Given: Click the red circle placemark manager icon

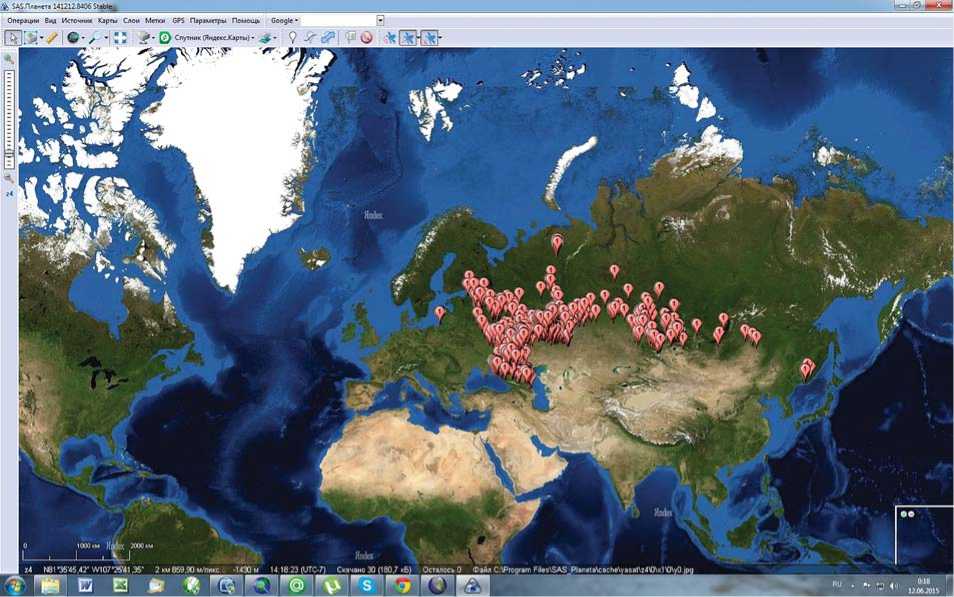Looking at the screenshot, I should pyautogui.click(x=367, y=37).
